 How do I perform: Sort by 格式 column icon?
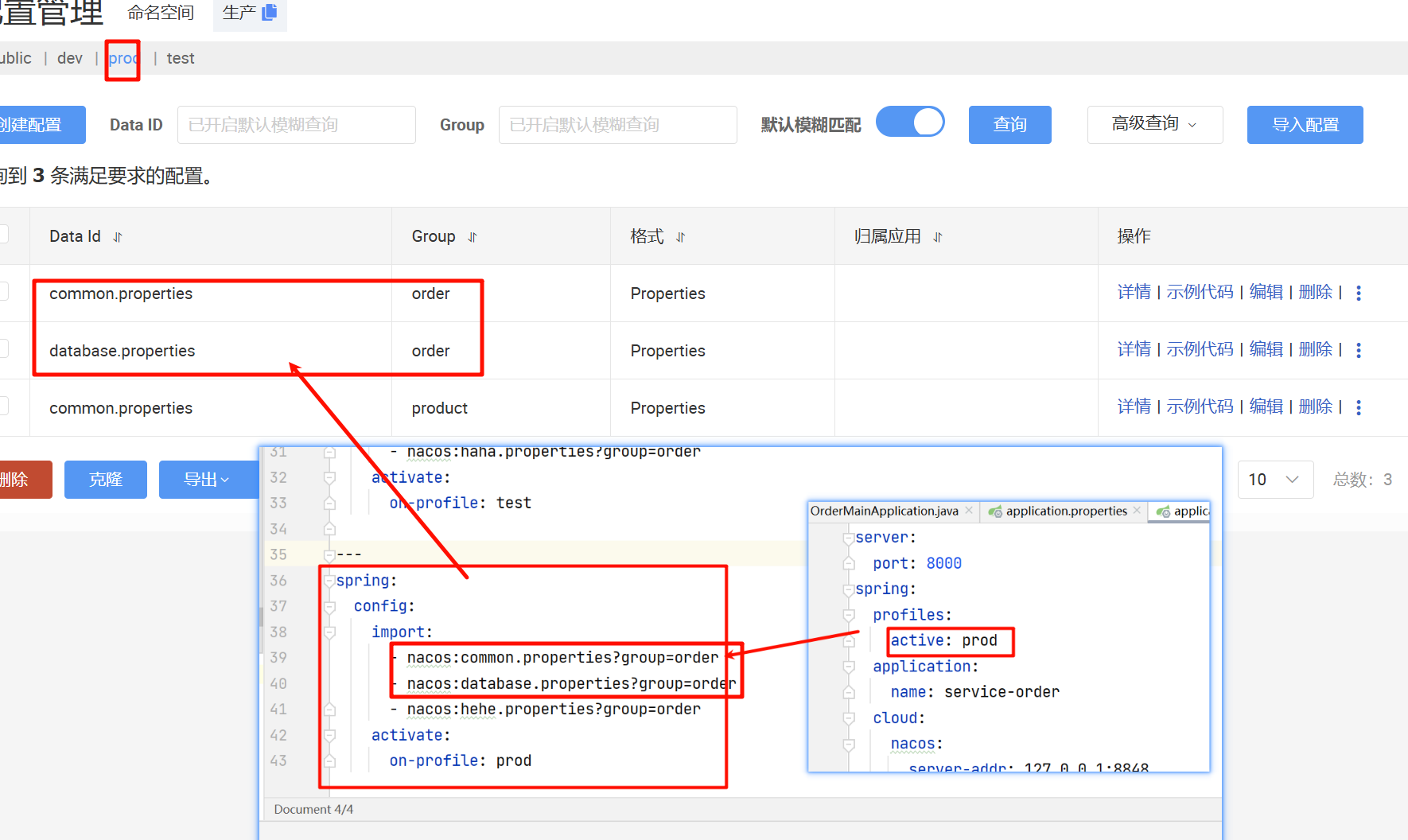pyautogui.click(x=681, y=237)
